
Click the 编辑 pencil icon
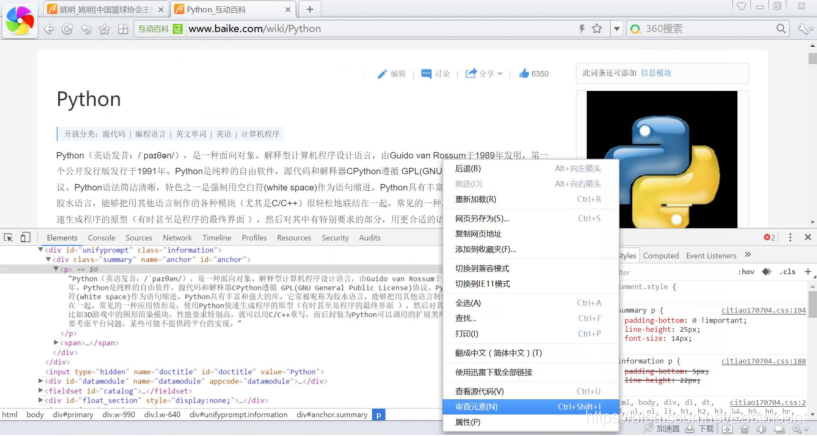pos(382,74)
